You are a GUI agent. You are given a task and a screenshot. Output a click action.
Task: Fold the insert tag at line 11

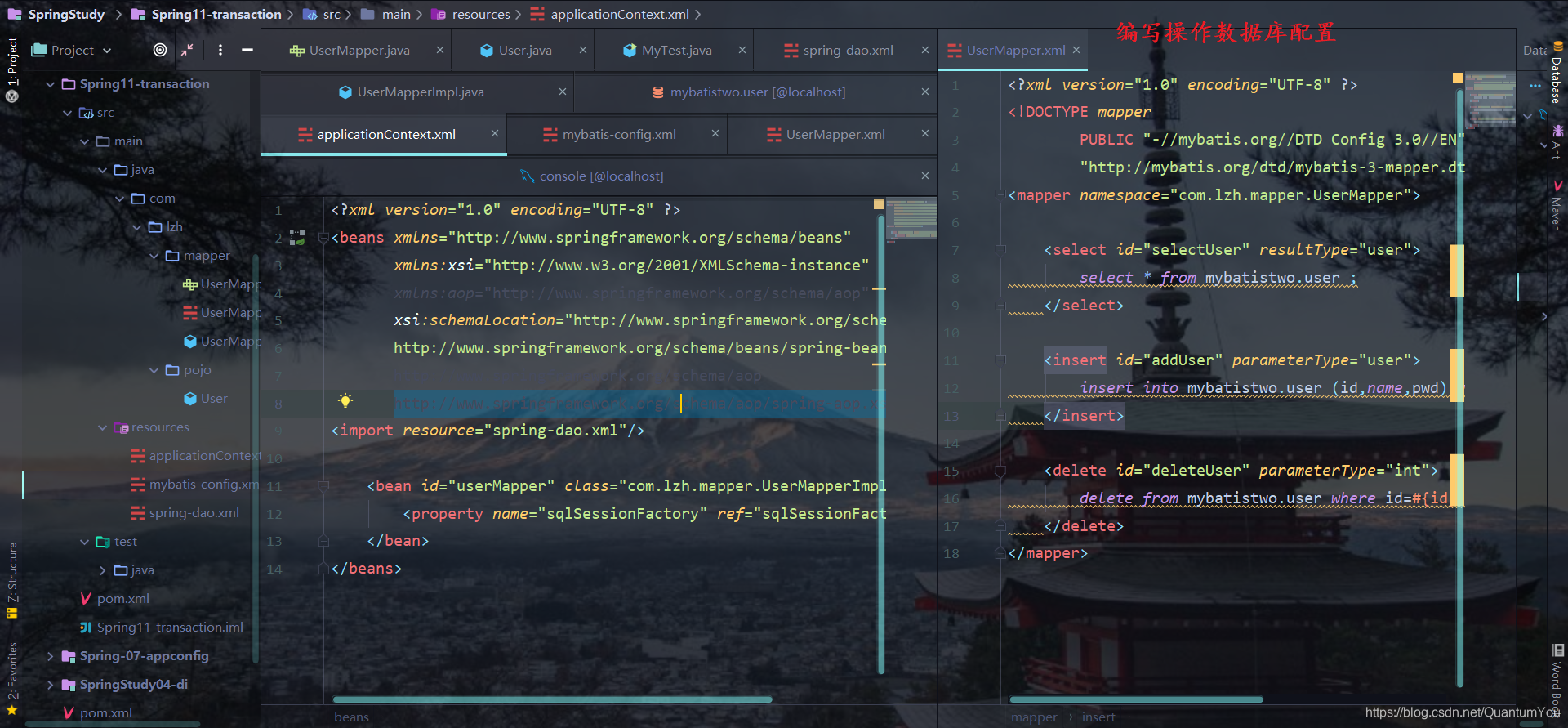tap(1000, 360)
